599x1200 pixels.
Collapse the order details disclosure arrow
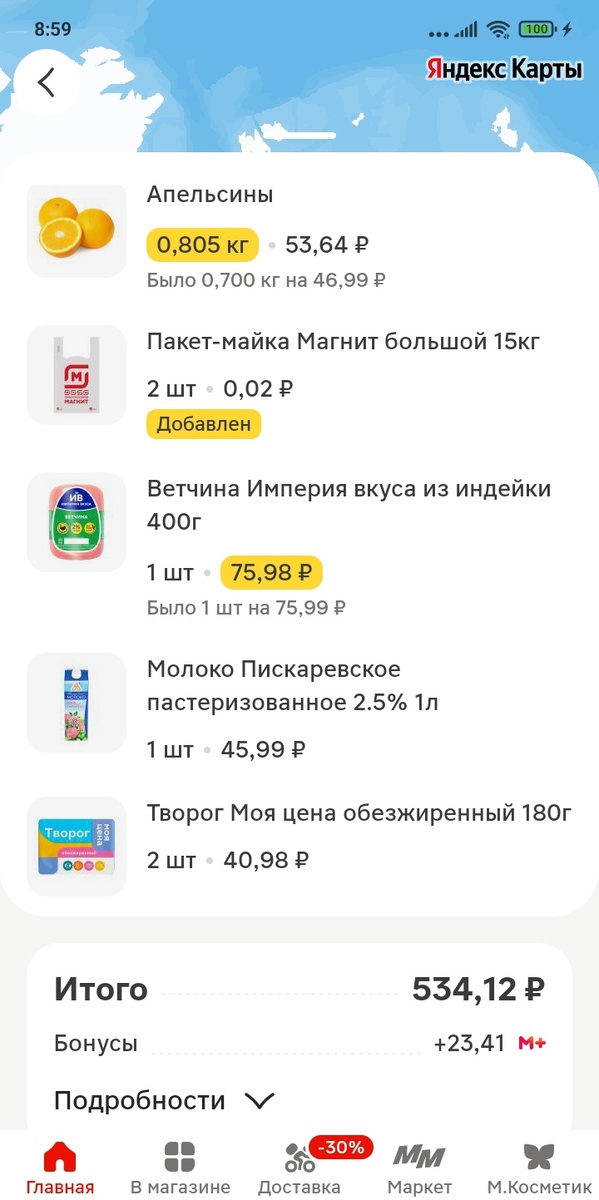(259, 1100)
